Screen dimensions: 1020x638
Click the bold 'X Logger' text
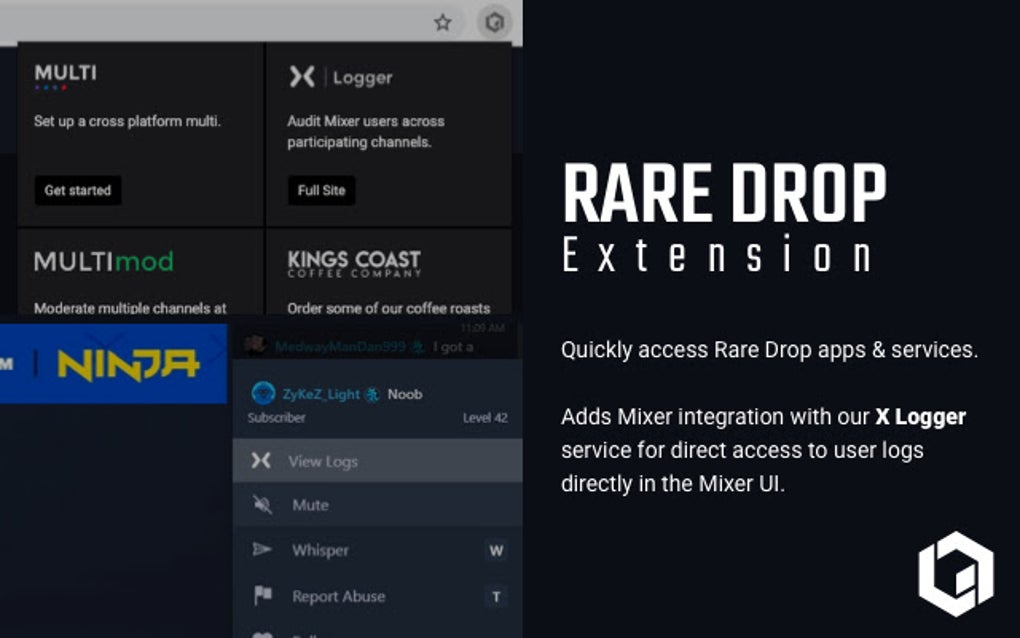pyautogui.click(x=920, y=416)
